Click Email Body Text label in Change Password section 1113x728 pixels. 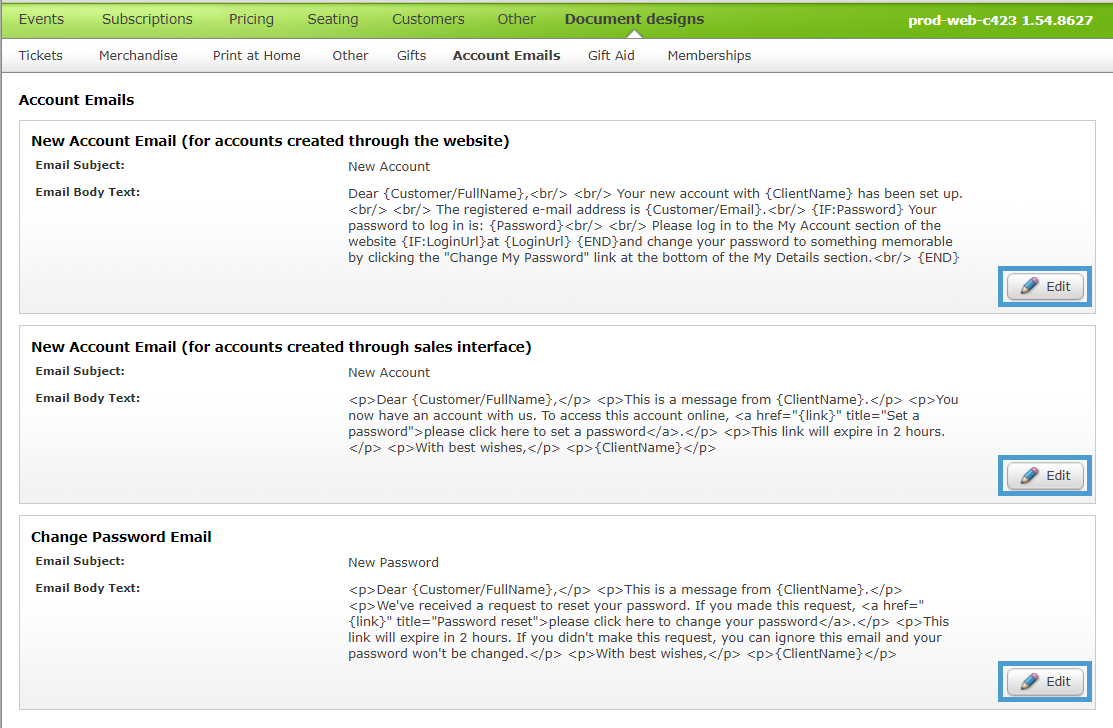point(88,588)
